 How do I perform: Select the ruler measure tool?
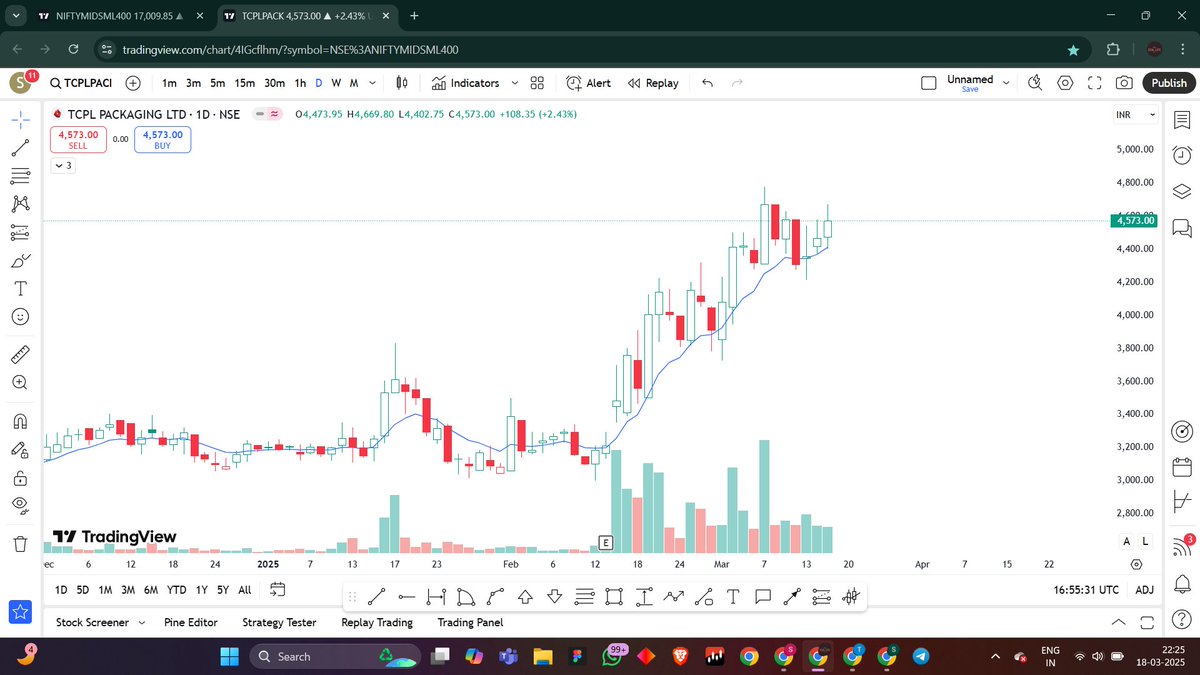tap(20, 354)
